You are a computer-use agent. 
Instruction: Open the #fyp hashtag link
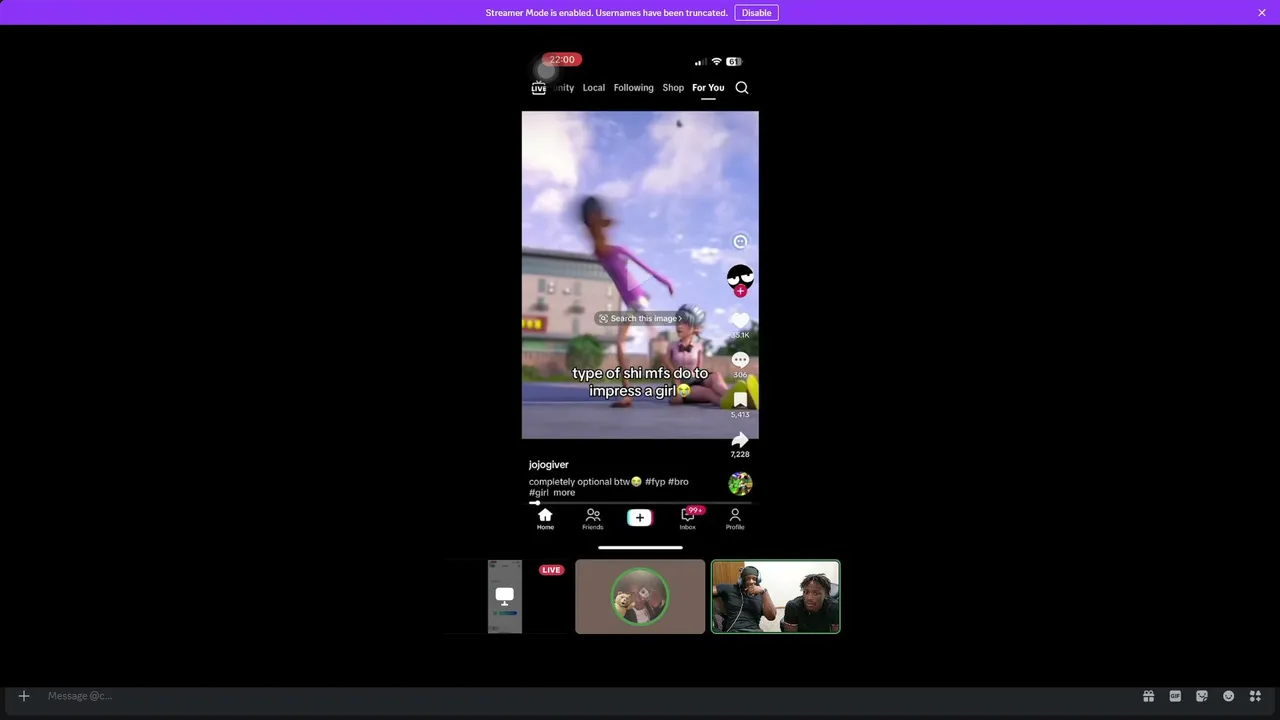point(655,482)
